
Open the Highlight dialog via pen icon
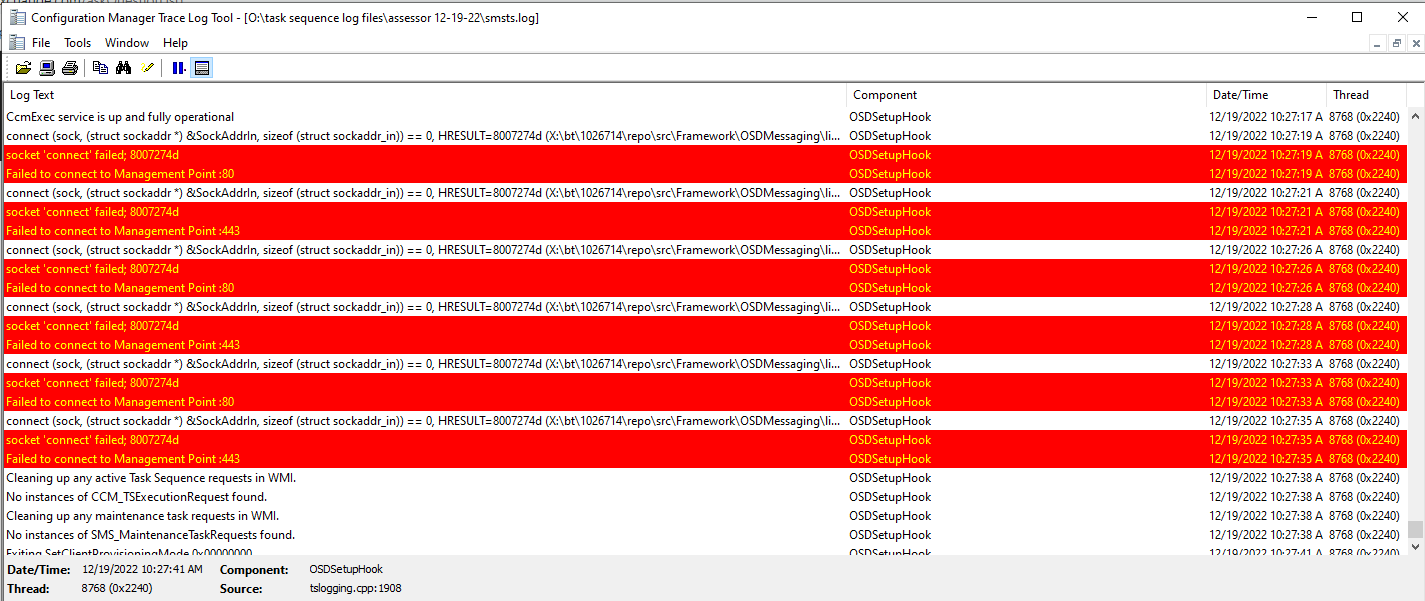coord(147,67)
